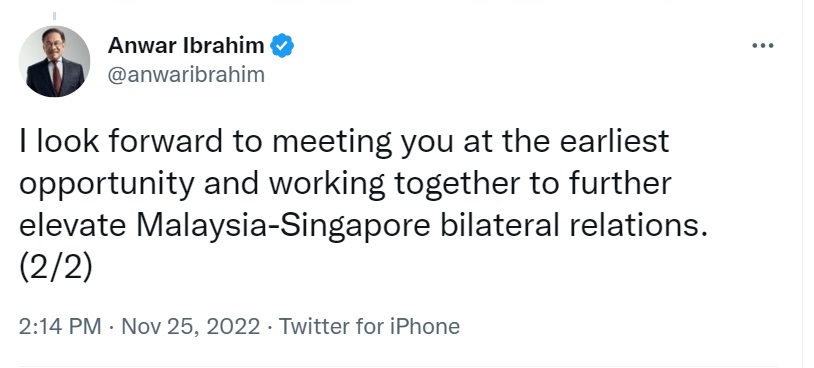This screenshot has width=814, height=368.
Task: Open the three-dot more options menu
Action: (763, 46)
